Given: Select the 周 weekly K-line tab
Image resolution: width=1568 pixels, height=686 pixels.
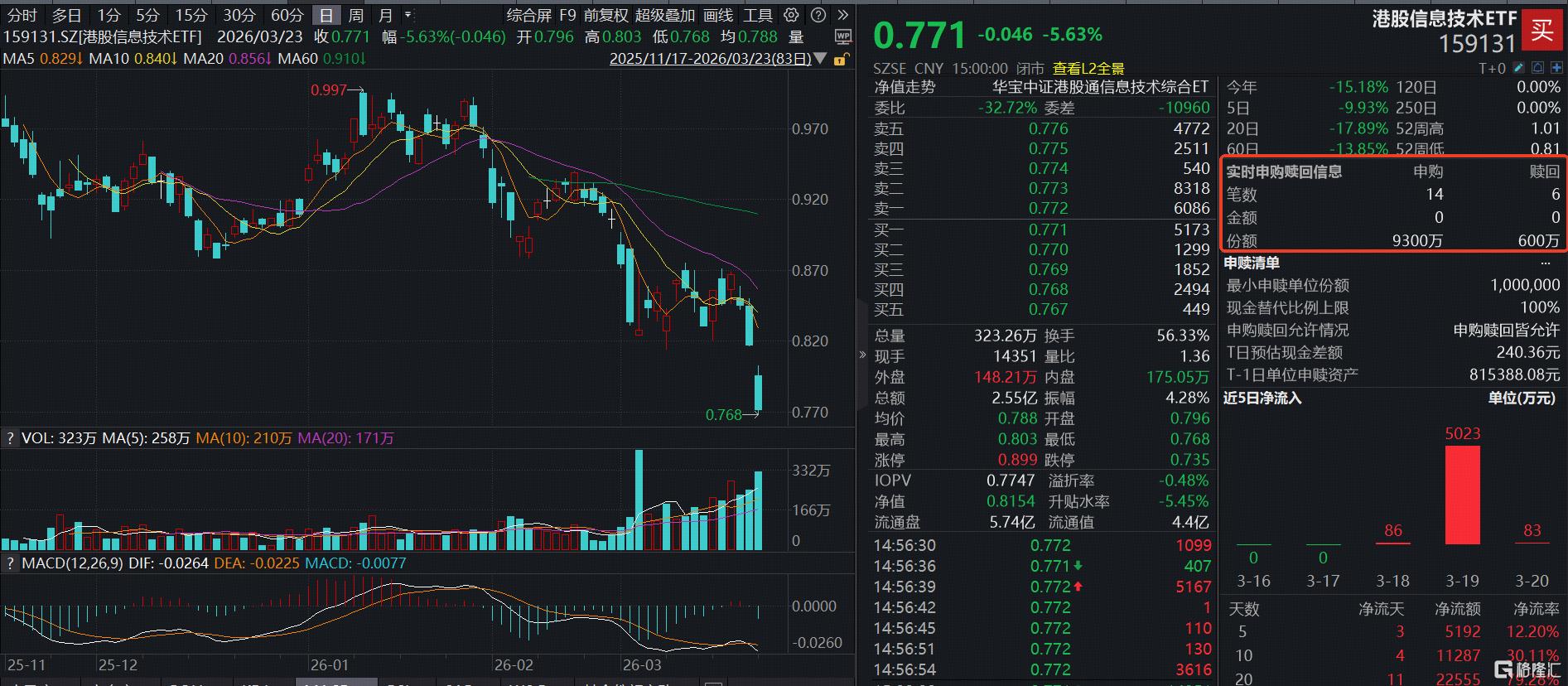Looking at the screenshot, I should click(356, 15).
